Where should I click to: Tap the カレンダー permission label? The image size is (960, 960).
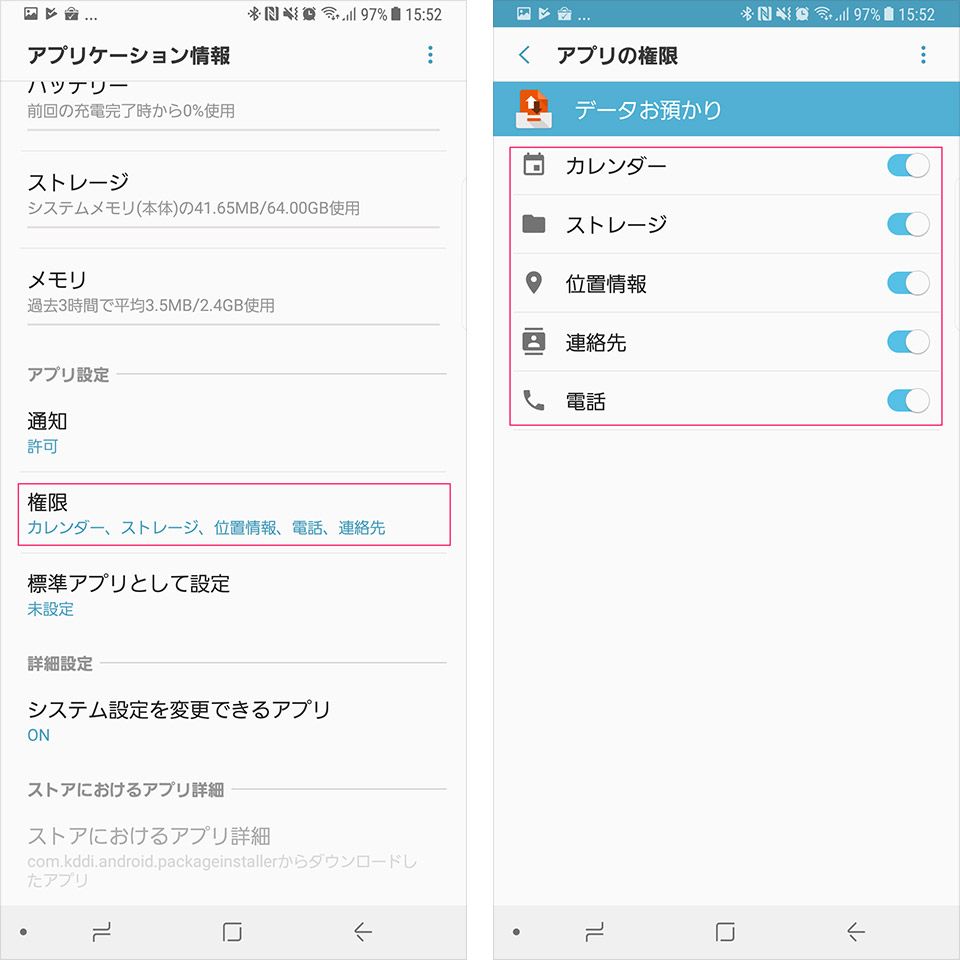pos(616,166)
